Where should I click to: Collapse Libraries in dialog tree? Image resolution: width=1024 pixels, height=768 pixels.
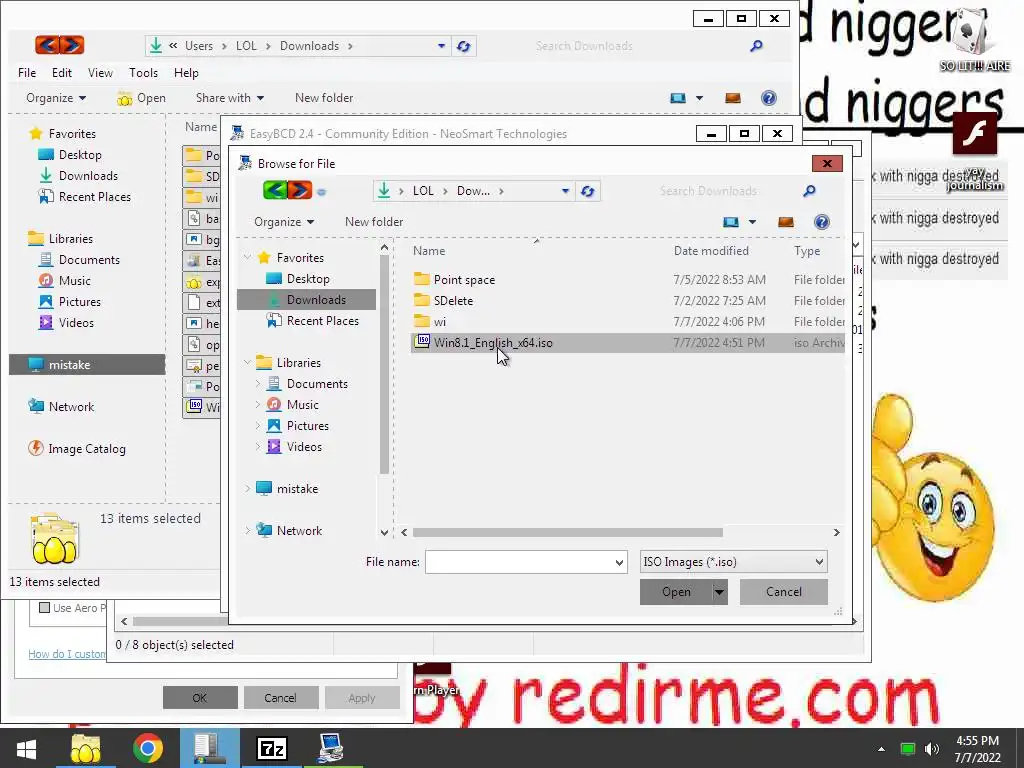[248, 362]
